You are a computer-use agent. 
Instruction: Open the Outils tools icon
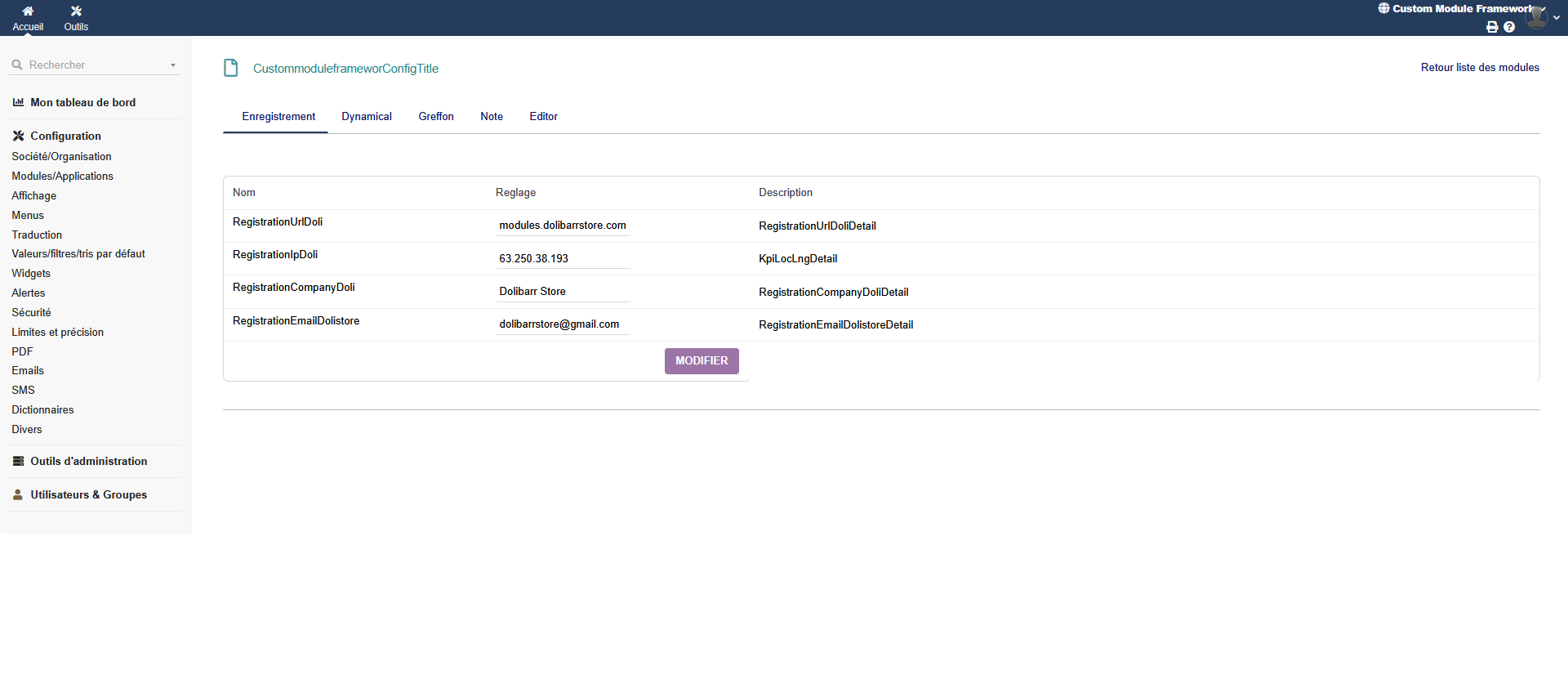76,11
